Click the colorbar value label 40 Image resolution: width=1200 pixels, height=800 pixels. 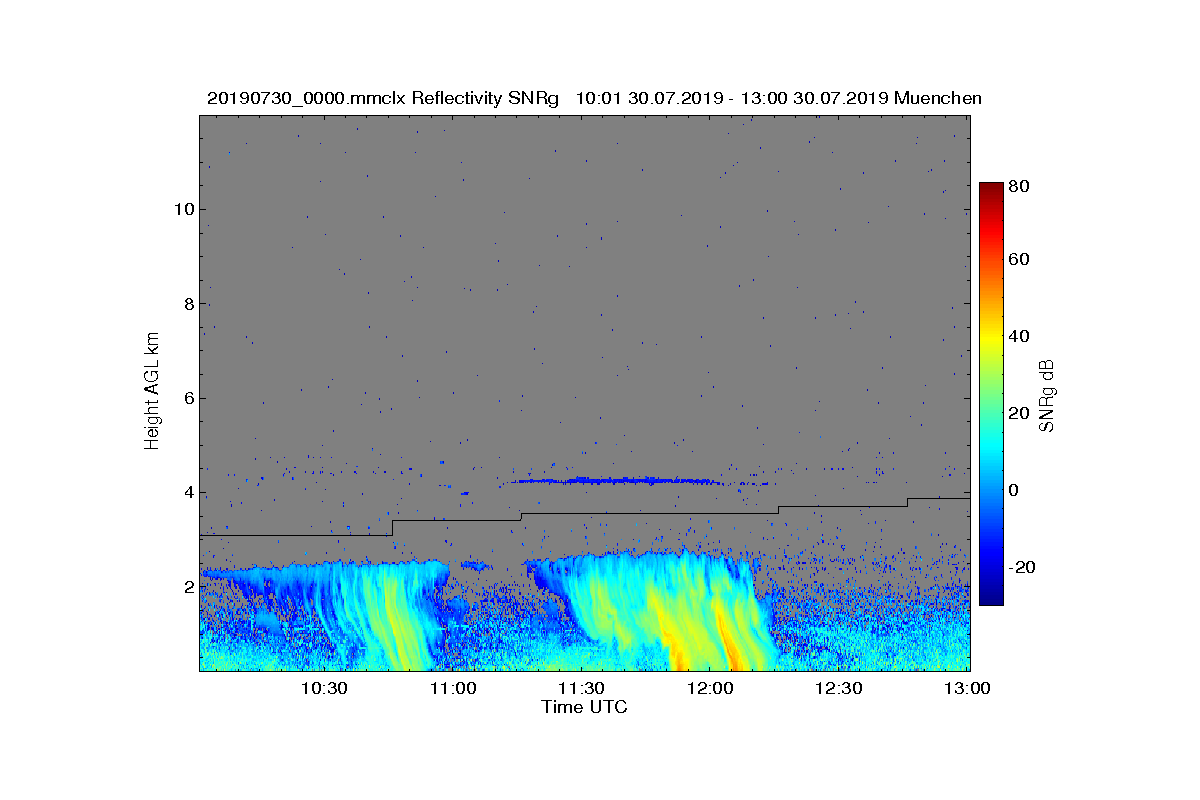tap(1020, 336)
